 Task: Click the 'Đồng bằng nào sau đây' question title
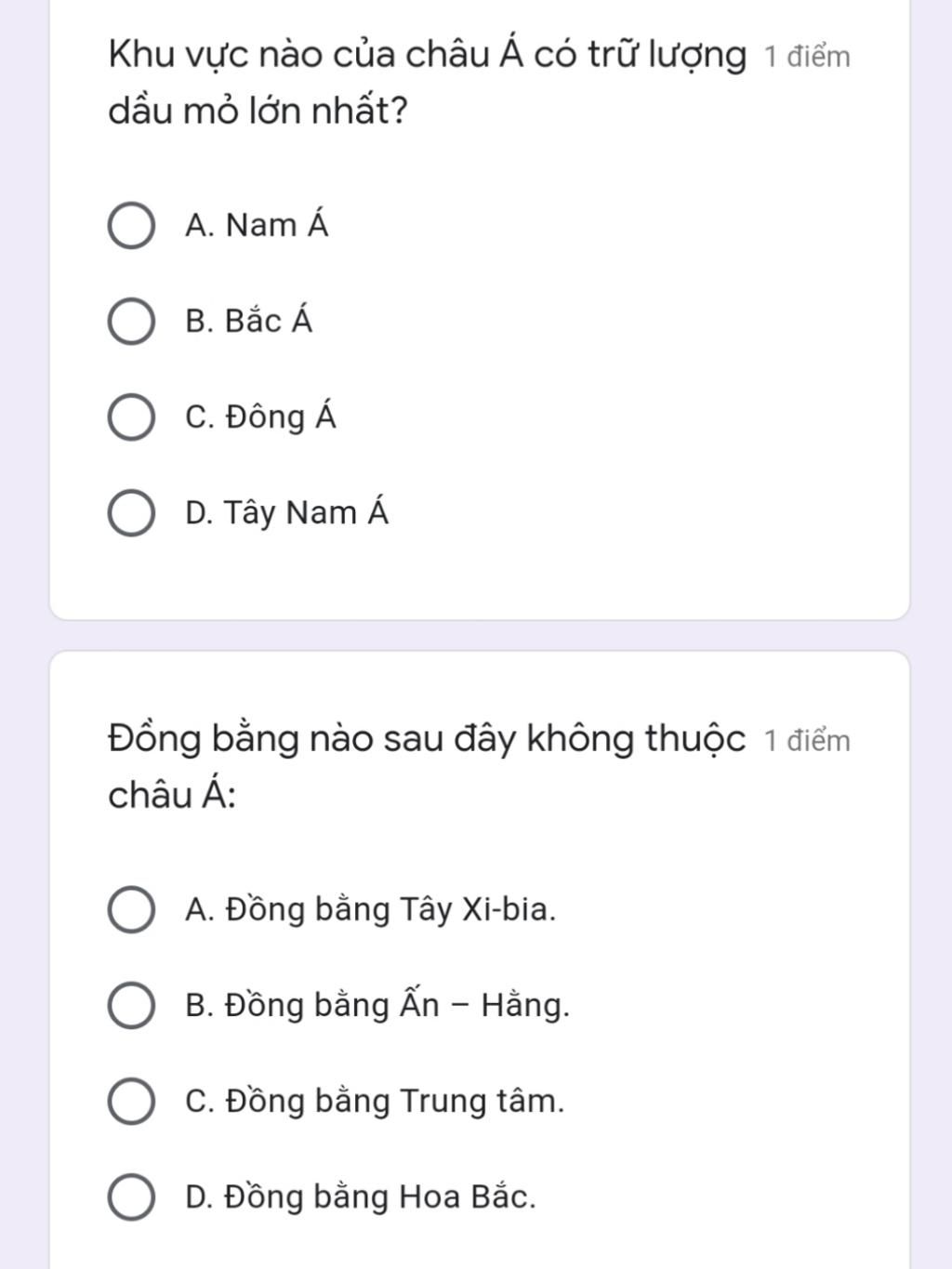pos(427,766)
